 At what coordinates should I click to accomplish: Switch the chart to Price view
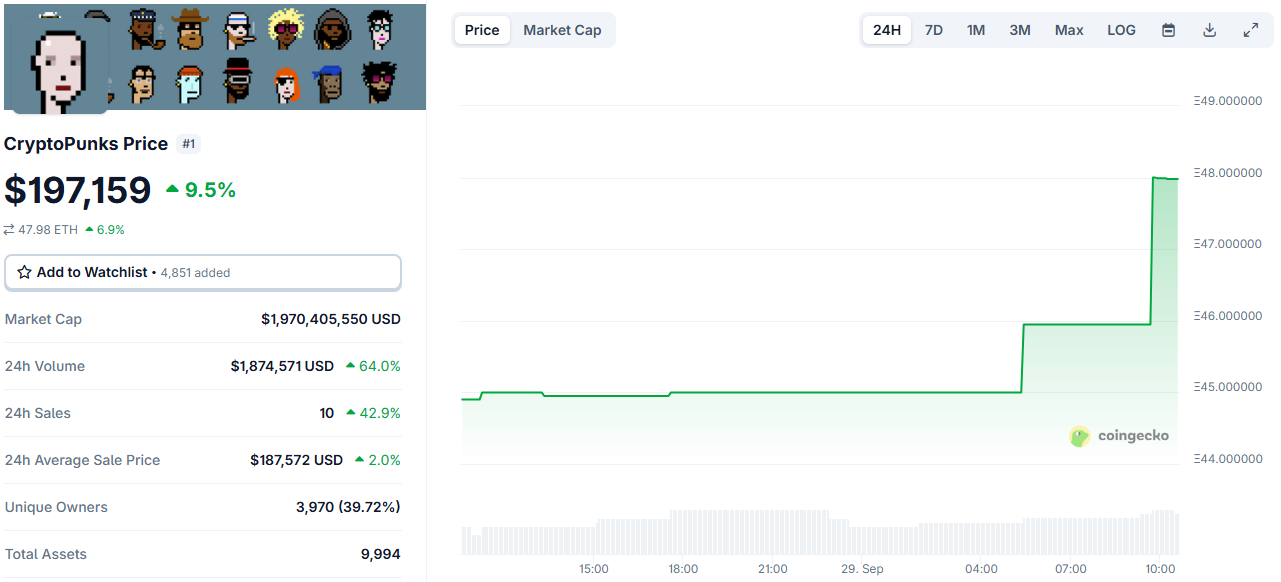tap(482, 30)
